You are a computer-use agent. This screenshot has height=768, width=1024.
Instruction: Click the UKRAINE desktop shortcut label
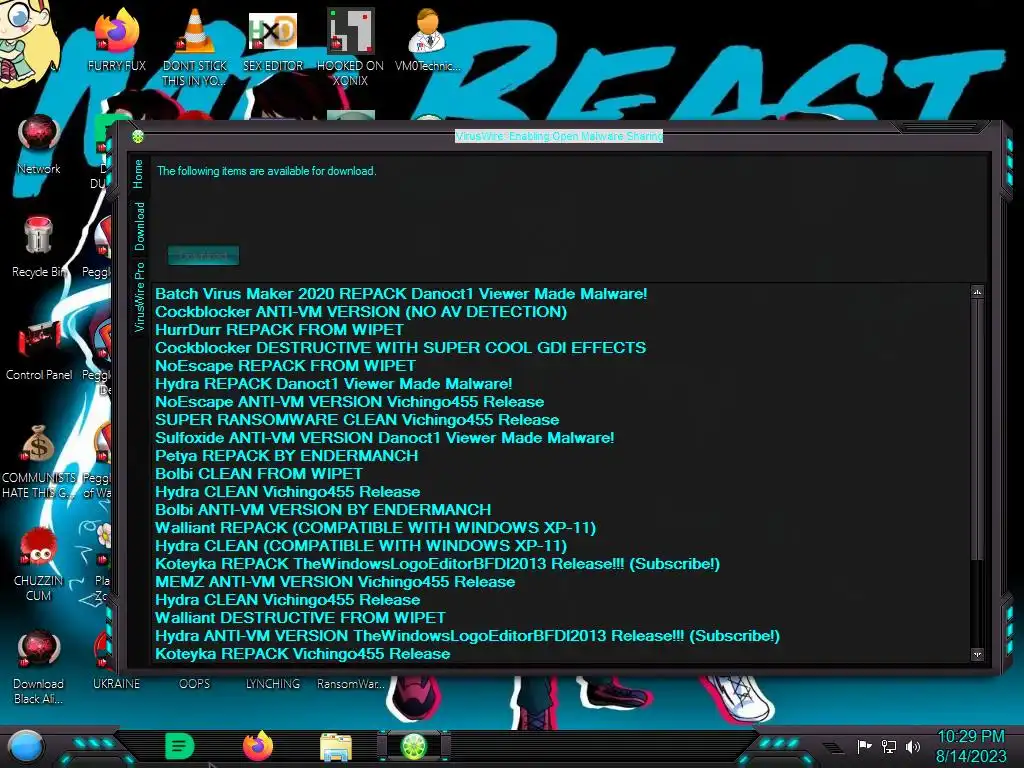tap(116, 684)
